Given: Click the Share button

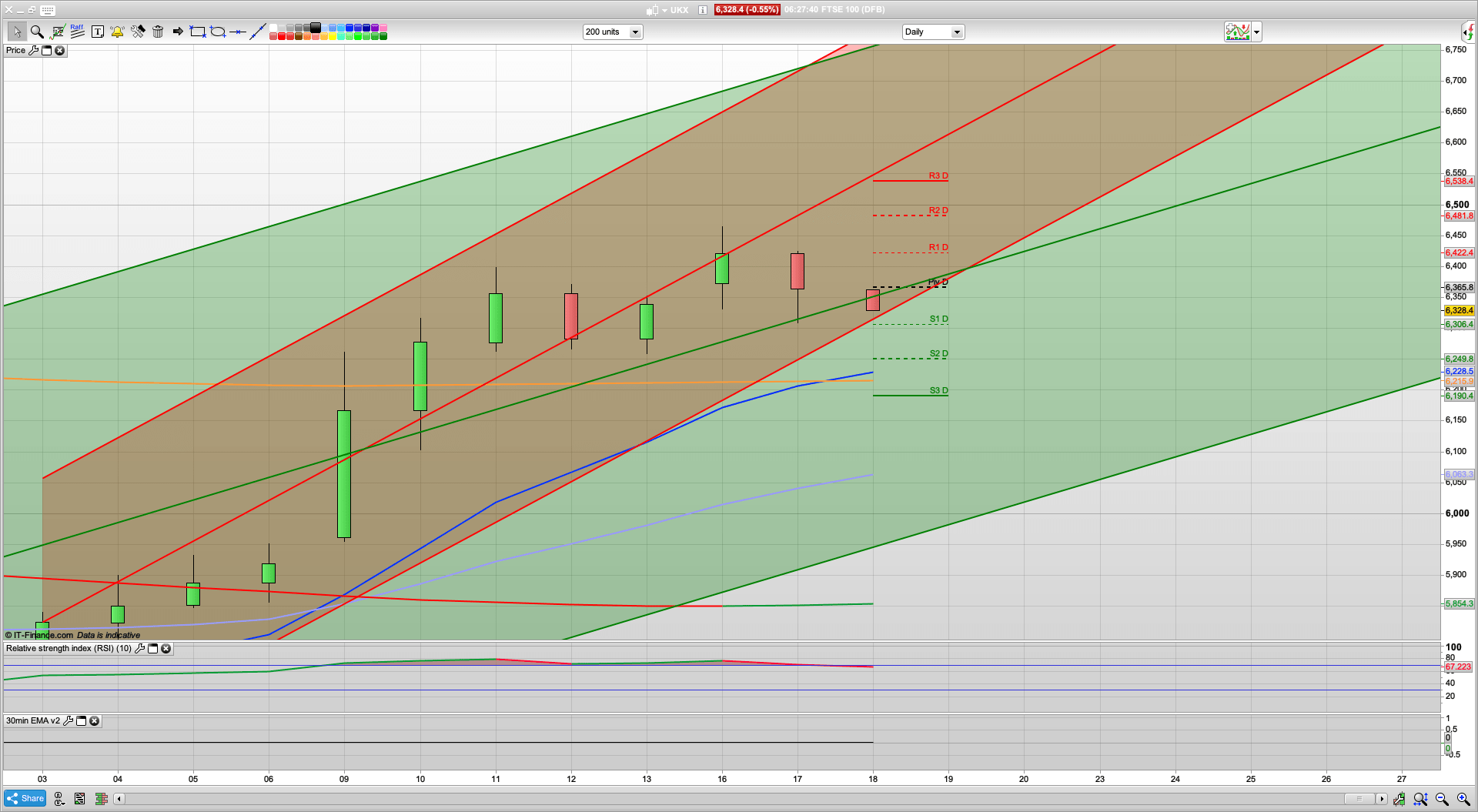Looking at the screenshot, I should point(25,798).
